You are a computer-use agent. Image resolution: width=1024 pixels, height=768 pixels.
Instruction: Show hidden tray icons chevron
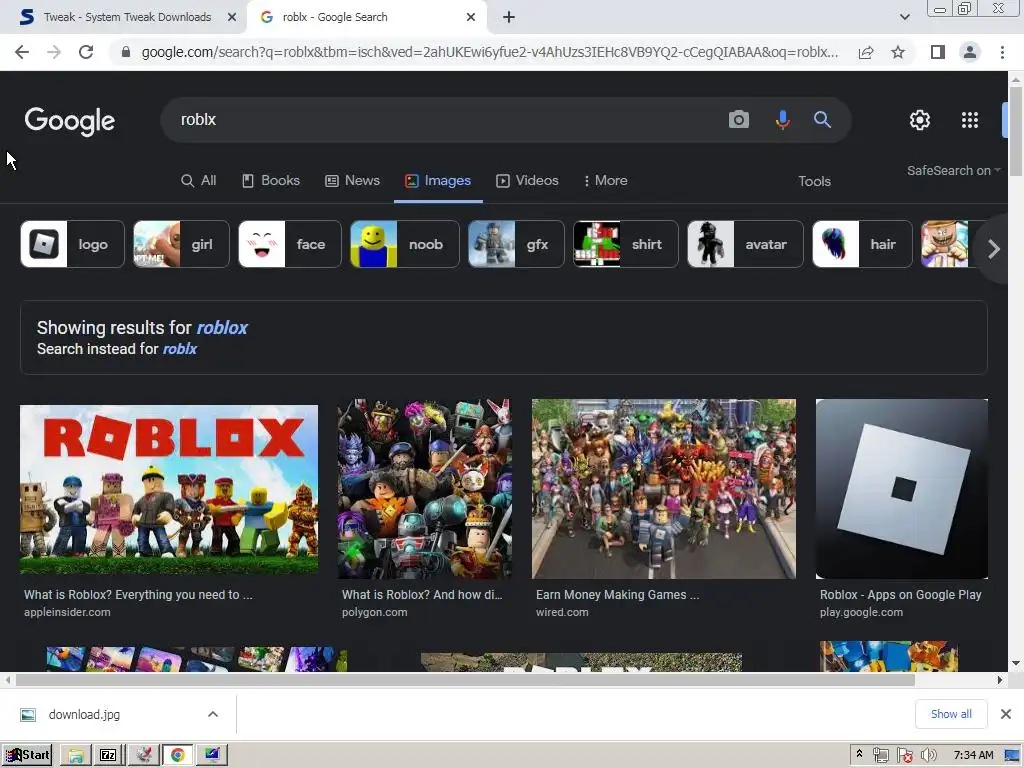coord(859,755)
